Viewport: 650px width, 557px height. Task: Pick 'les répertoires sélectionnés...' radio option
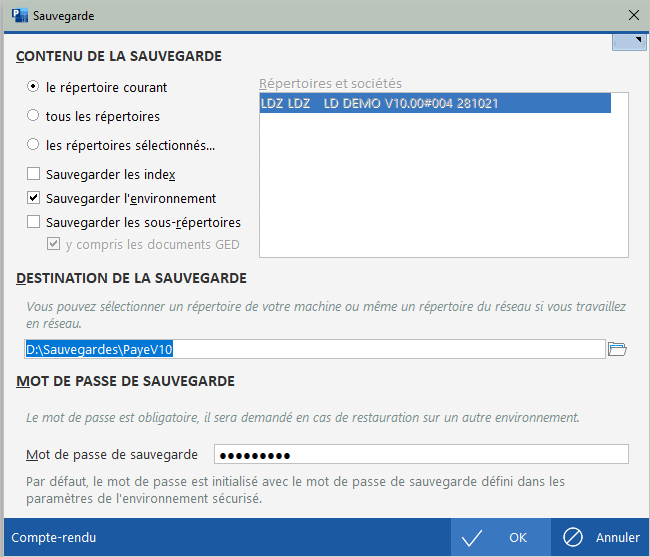pos(34,145)
